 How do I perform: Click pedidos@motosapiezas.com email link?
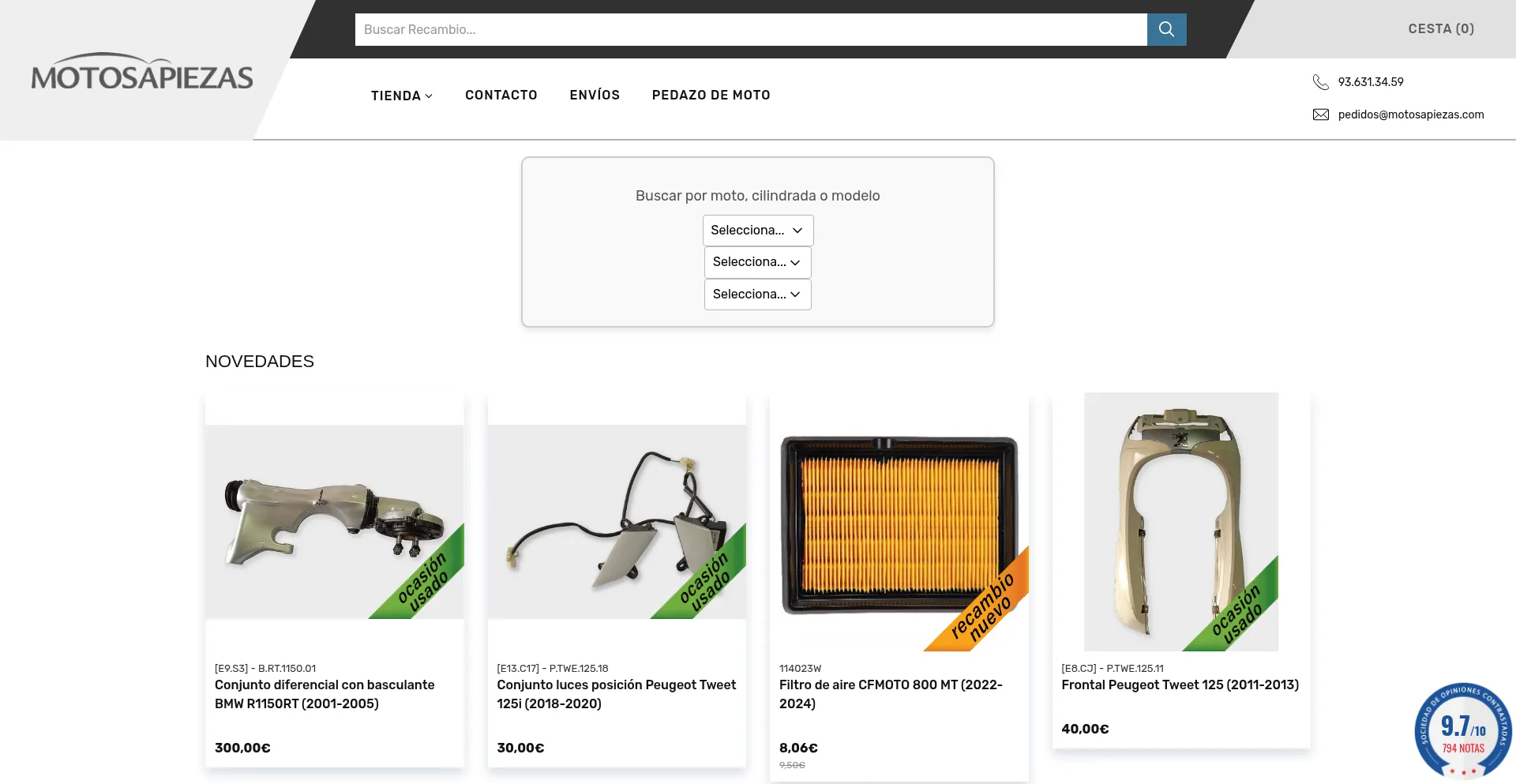coord(1411,114)
